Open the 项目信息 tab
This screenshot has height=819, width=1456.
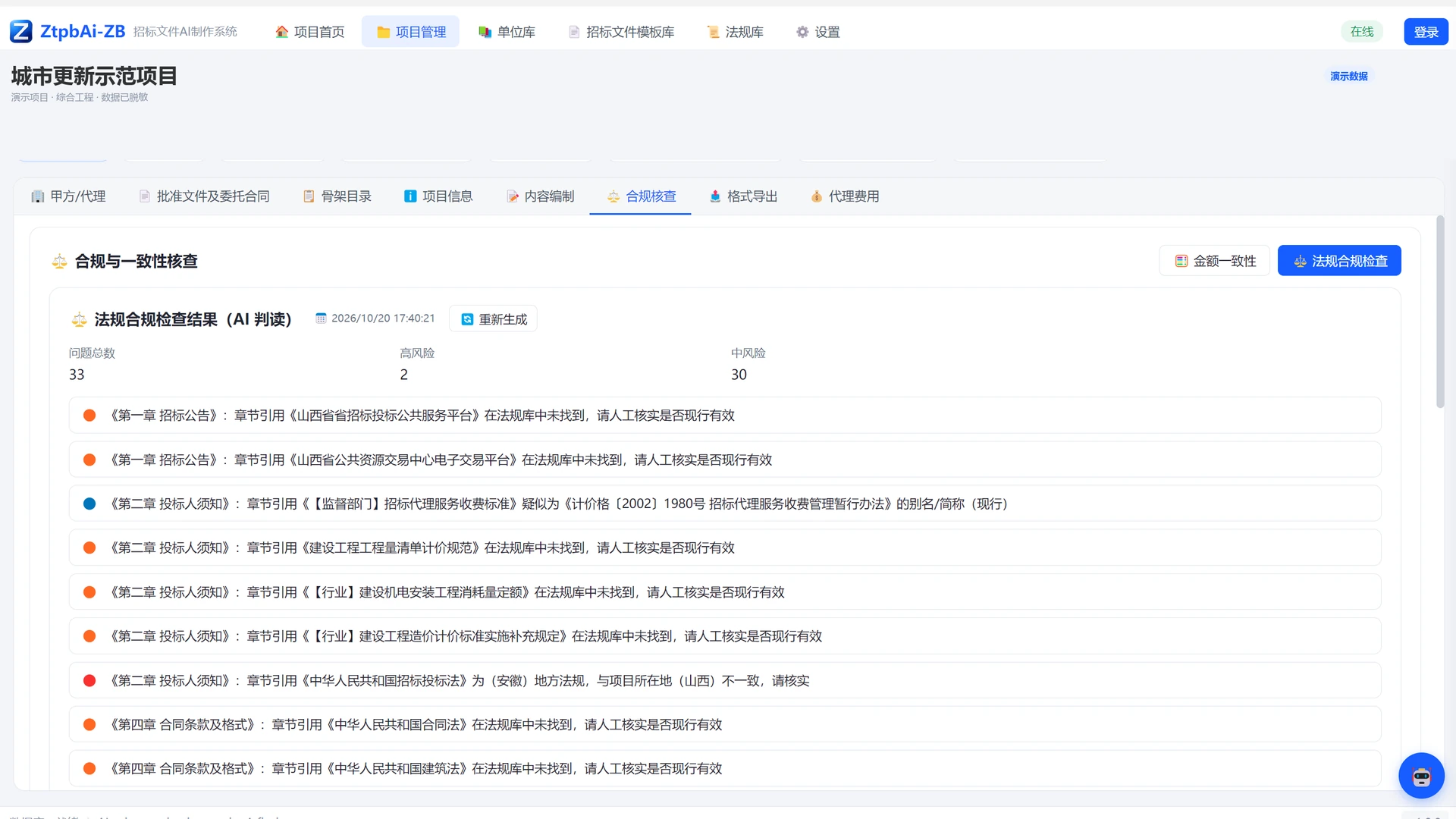point(438,196)
